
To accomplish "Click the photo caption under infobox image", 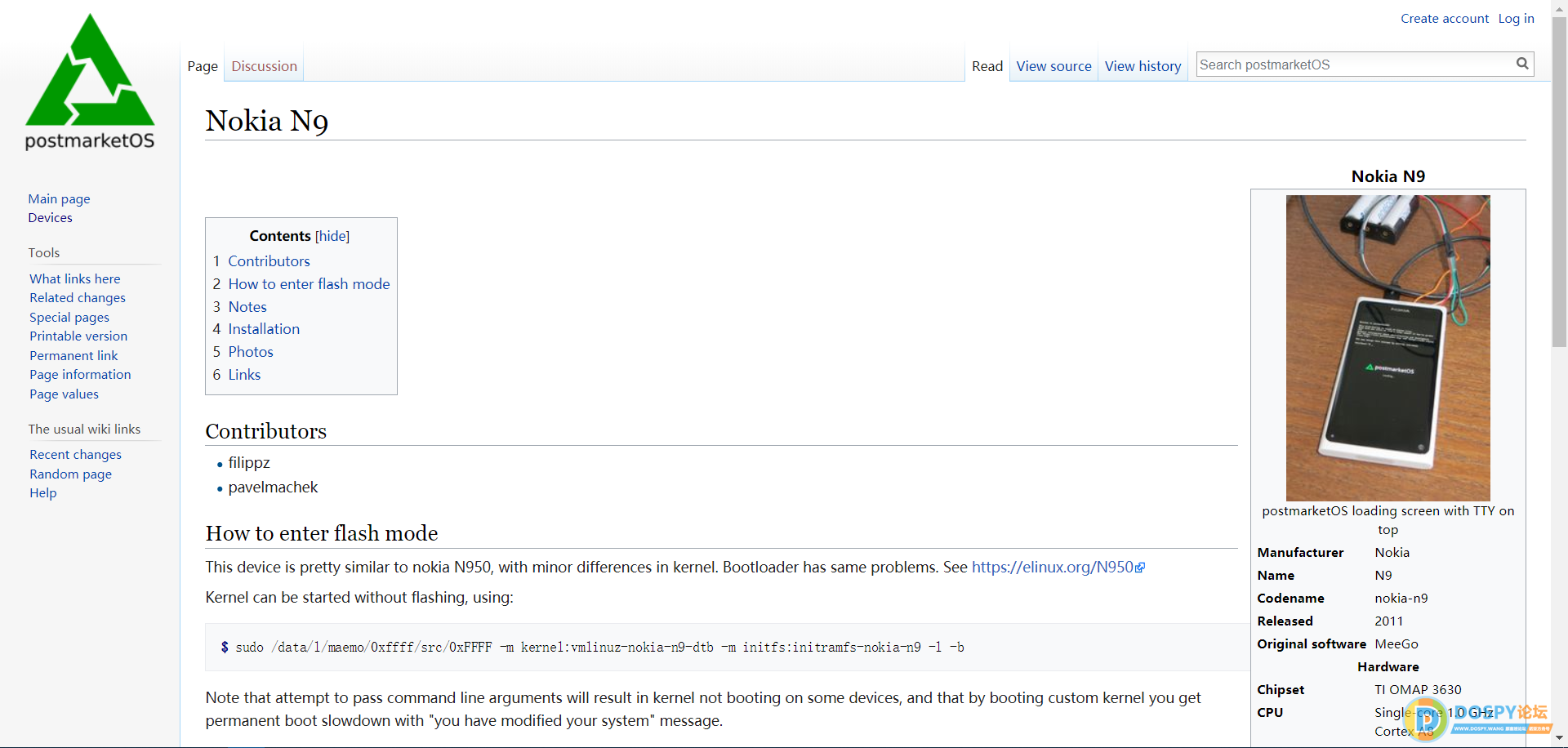I will pyautogui.click(x=1388, y=520).
